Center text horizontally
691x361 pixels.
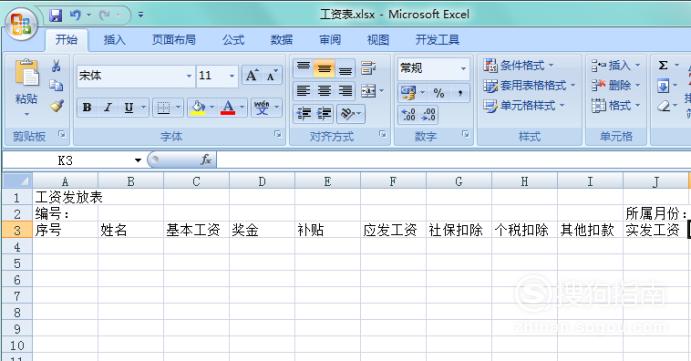pyautogui.click(x=324, y=91)
